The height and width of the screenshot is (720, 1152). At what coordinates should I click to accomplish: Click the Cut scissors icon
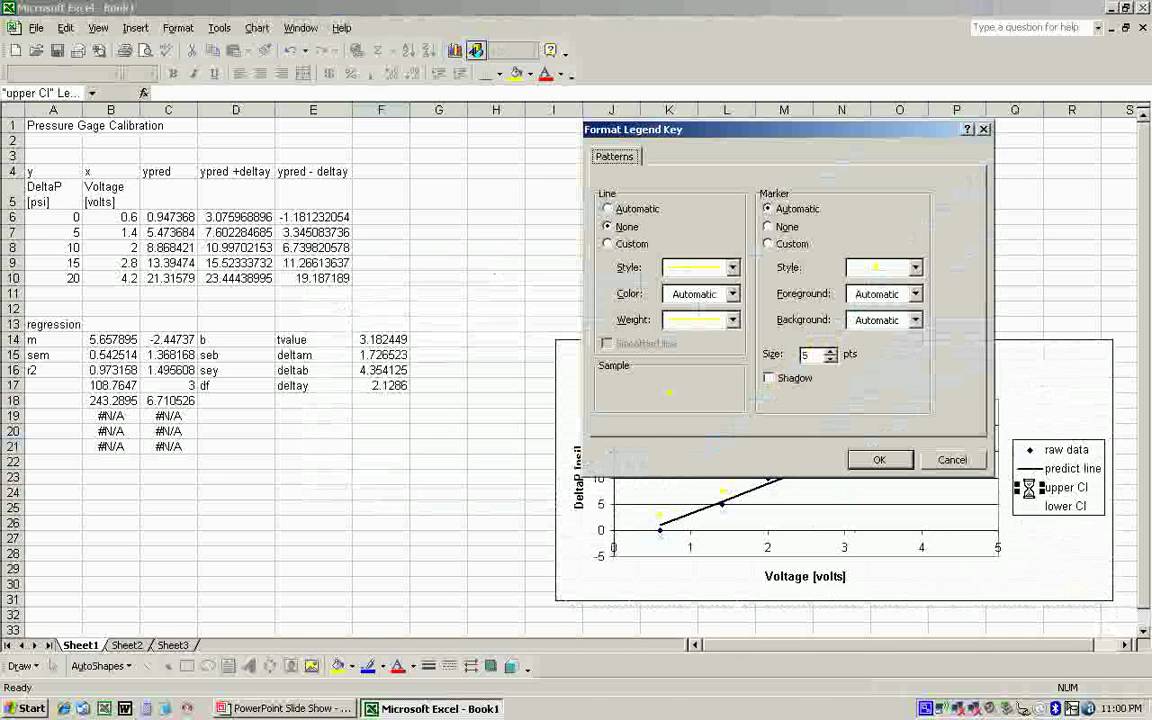click(192, 51)
